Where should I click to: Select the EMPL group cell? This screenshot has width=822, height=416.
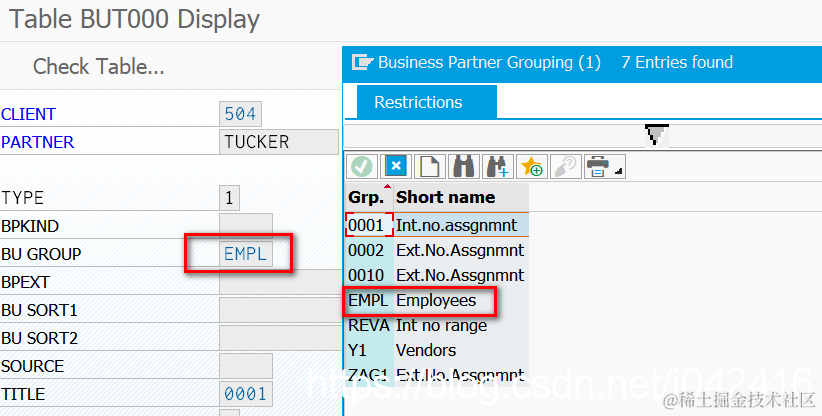coord(368,300)
